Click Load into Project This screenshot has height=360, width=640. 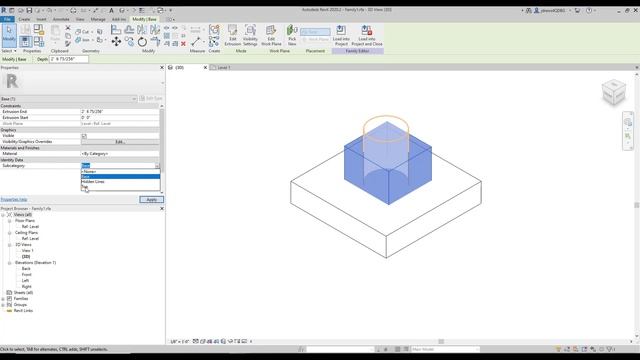point(341,35)
